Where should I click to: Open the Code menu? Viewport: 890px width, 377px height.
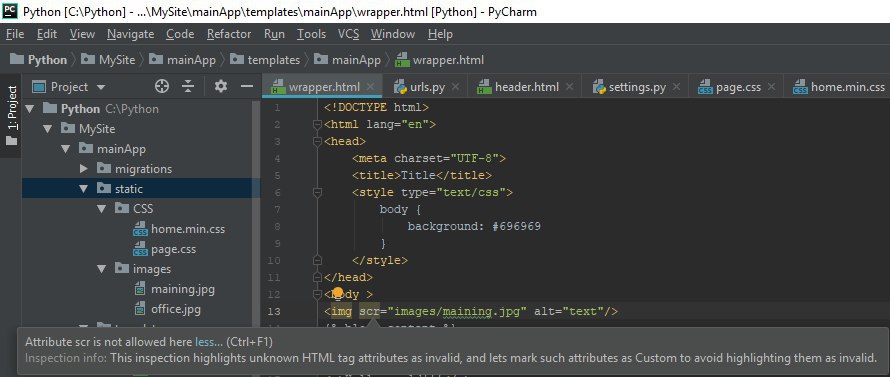[180, 34]
